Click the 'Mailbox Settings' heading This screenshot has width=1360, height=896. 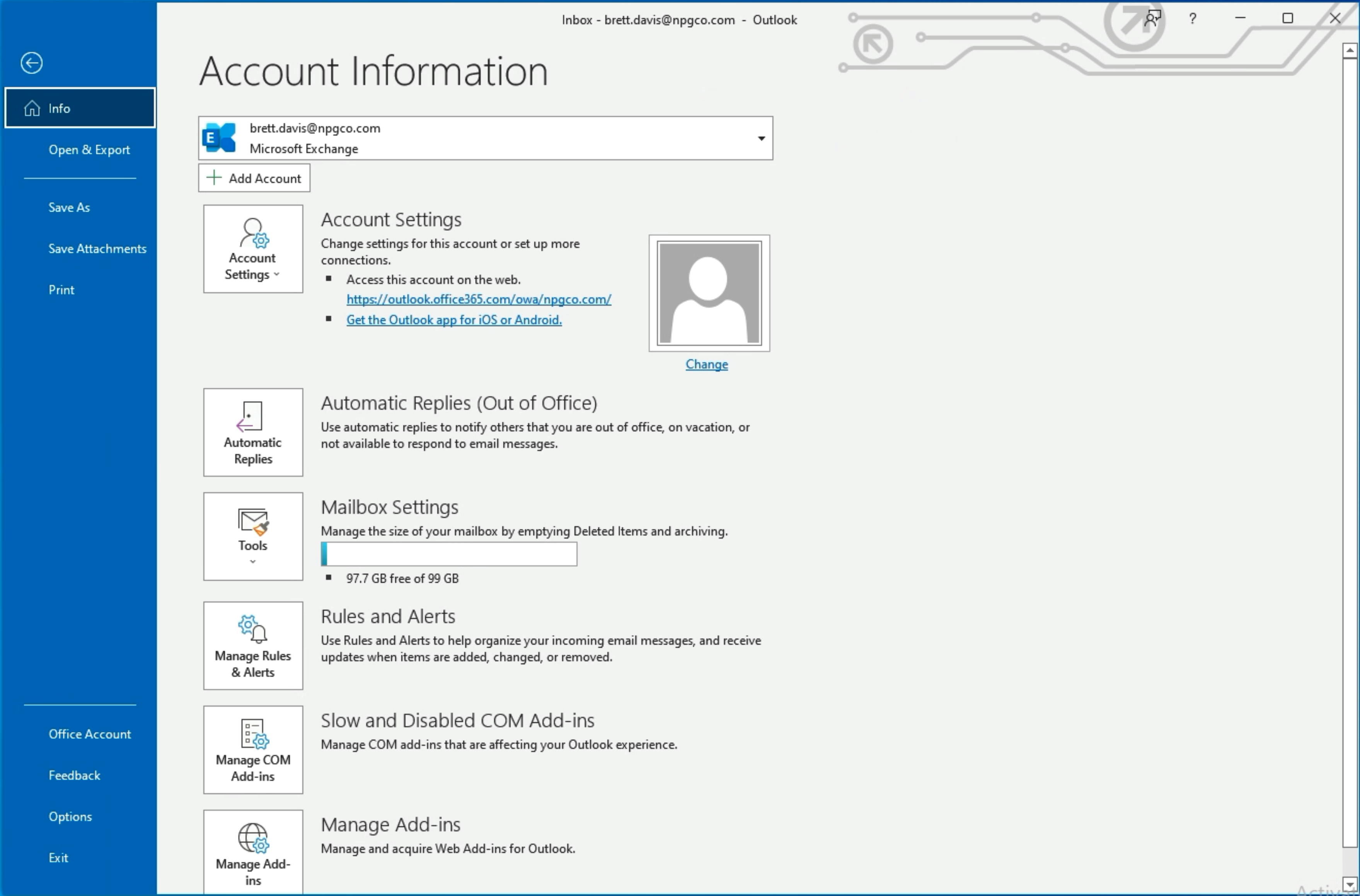(x=390, y=507)
